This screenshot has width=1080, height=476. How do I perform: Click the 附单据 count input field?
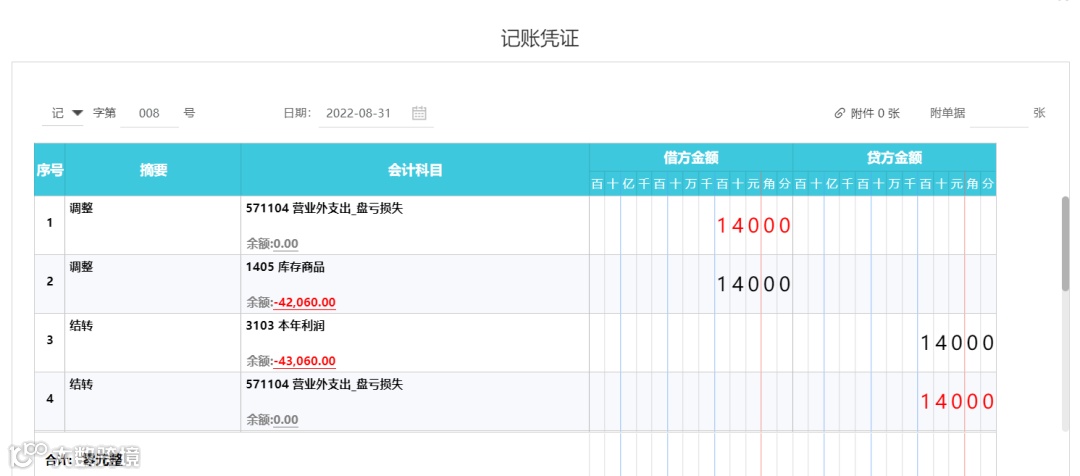(999, 114)
